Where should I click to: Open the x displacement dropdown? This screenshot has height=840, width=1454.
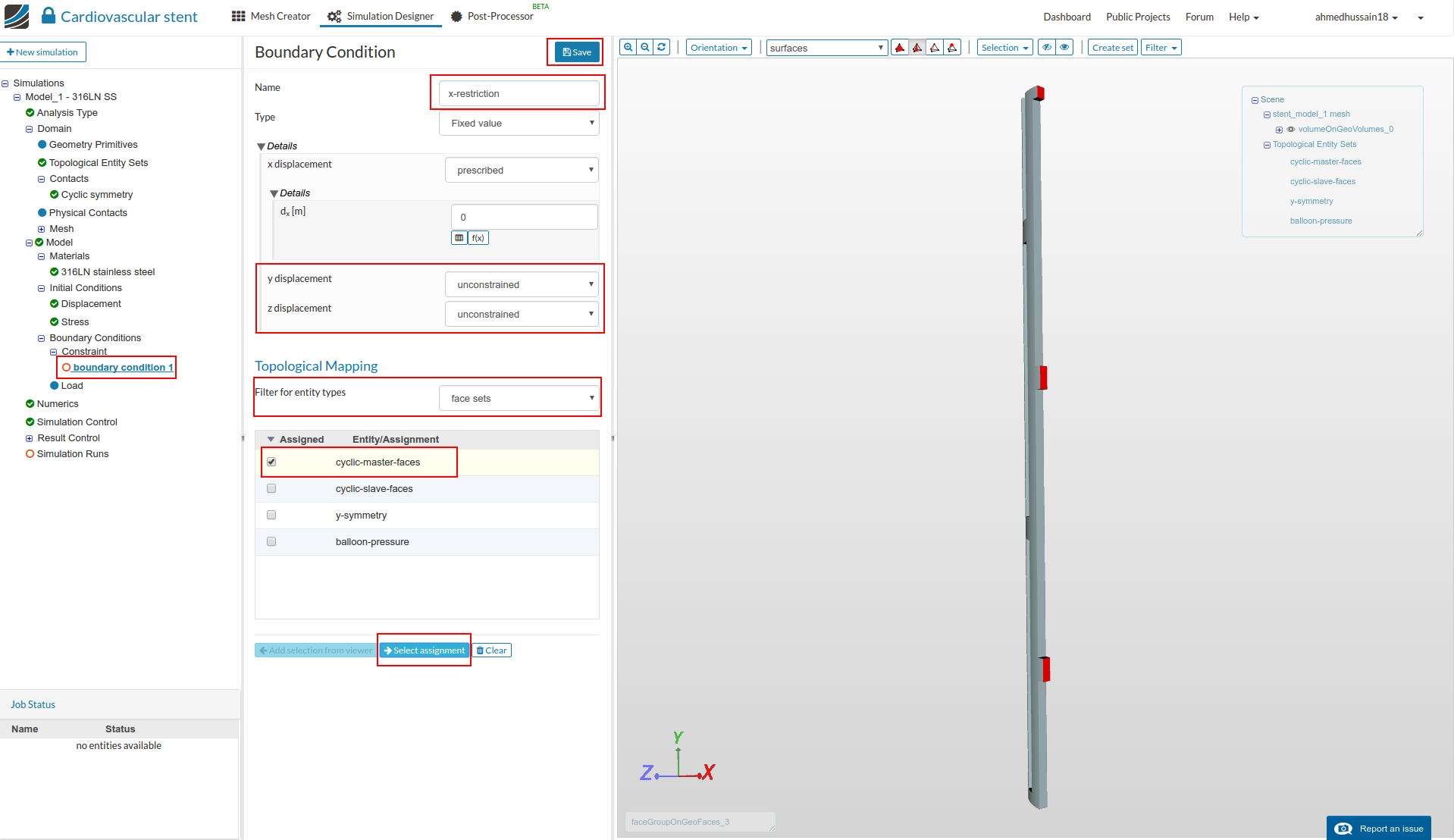click(522, 171)
